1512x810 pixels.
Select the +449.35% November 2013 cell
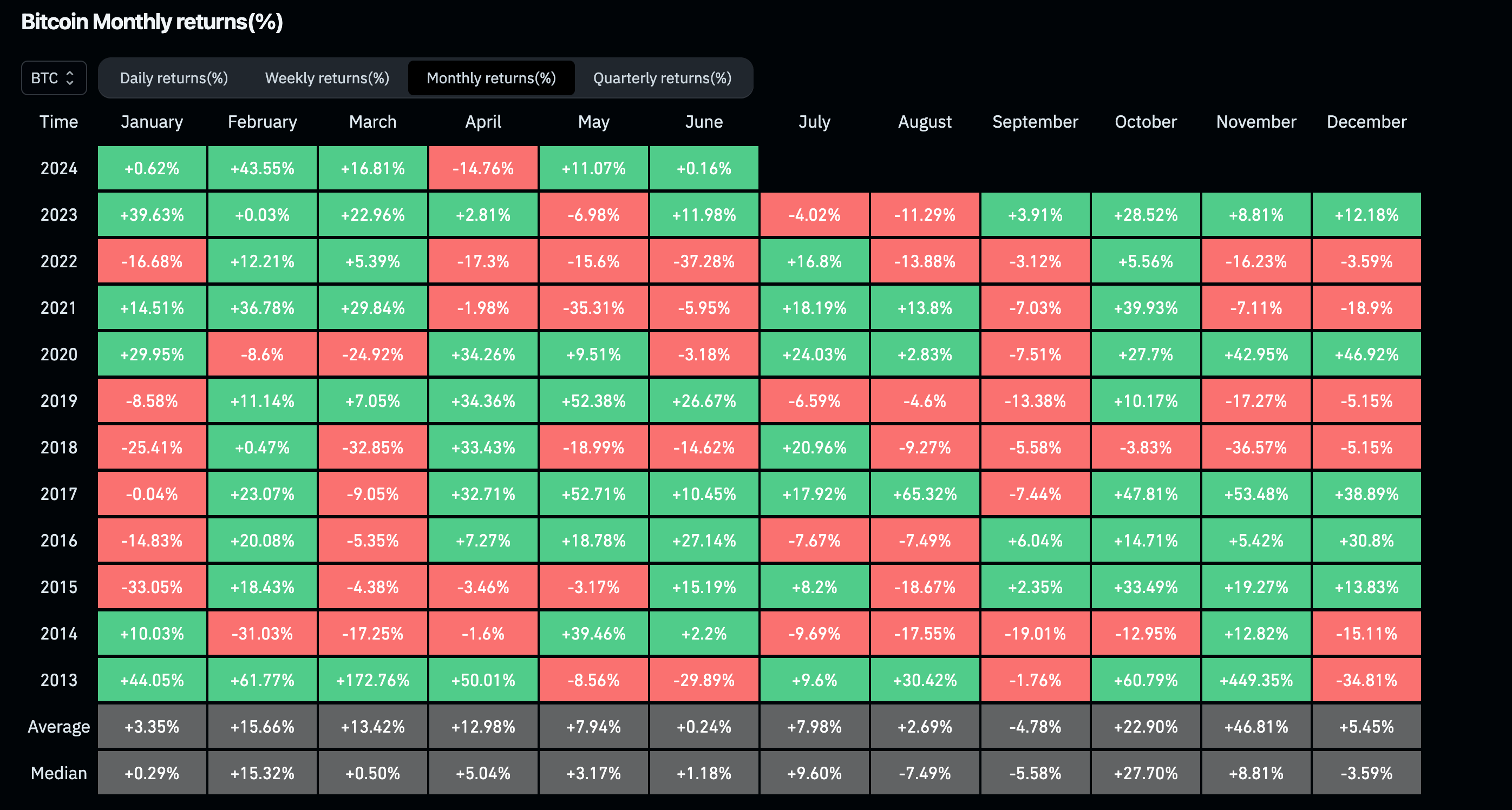click(1255, 680)
